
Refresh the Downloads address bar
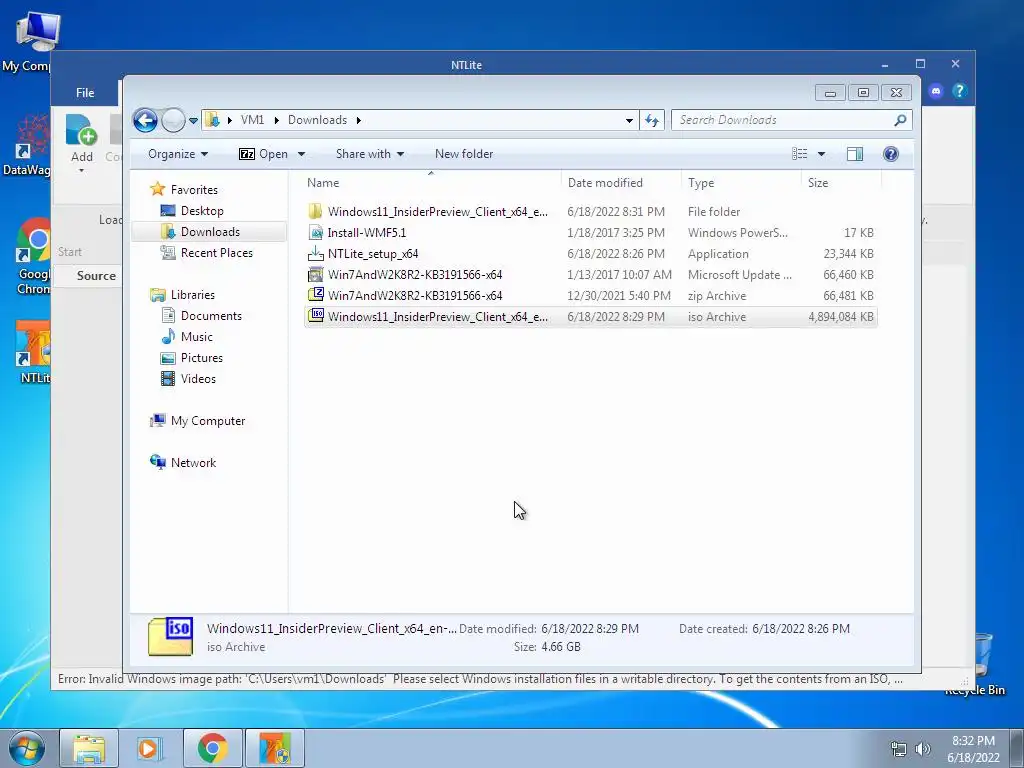tap(652, 120)
